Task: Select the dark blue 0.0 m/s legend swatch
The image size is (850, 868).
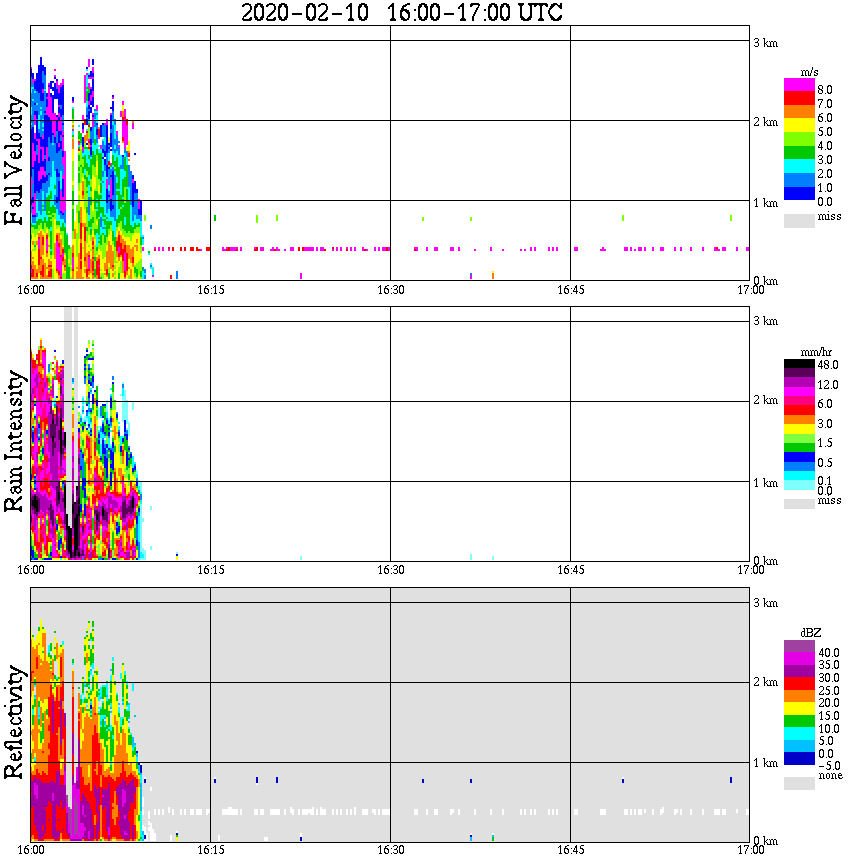Action: tap(799, 193)
